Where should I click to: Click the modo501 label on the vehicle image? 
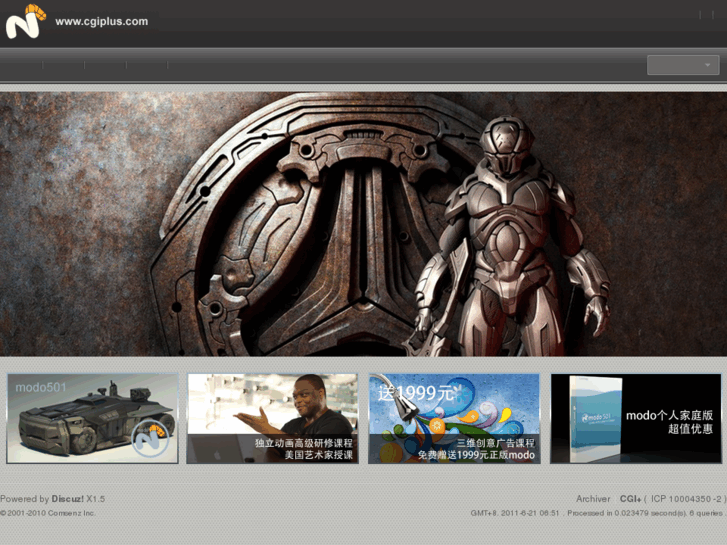click(41, 387)
